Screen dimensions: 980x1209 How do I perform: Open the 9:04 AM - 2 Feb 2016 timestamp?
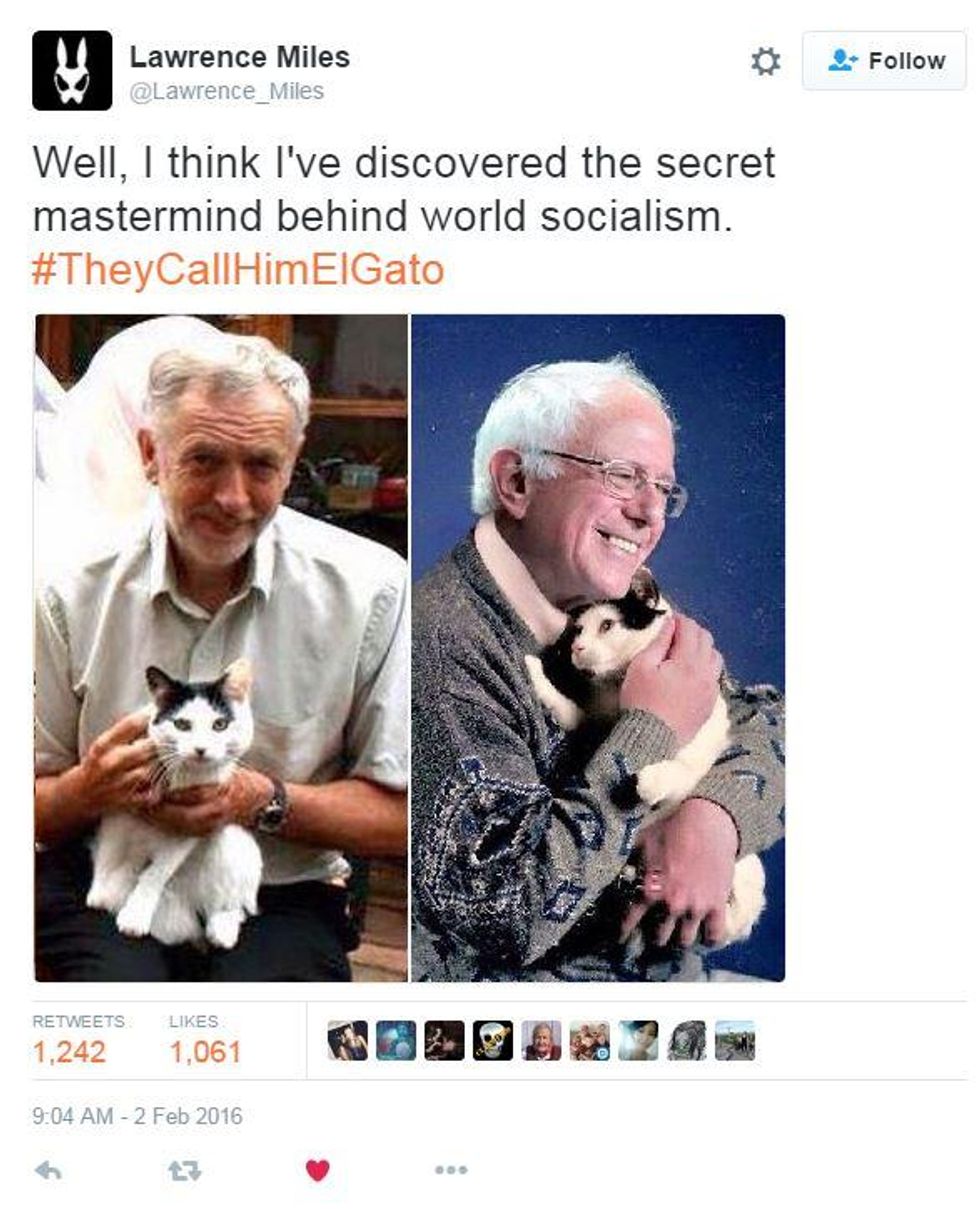137,1115
